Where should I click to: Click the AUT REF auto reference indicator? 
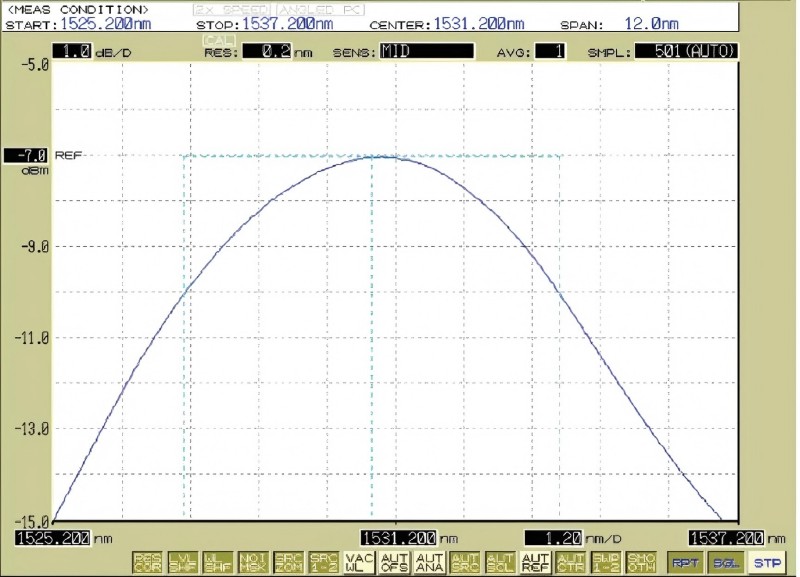(535, 562)
